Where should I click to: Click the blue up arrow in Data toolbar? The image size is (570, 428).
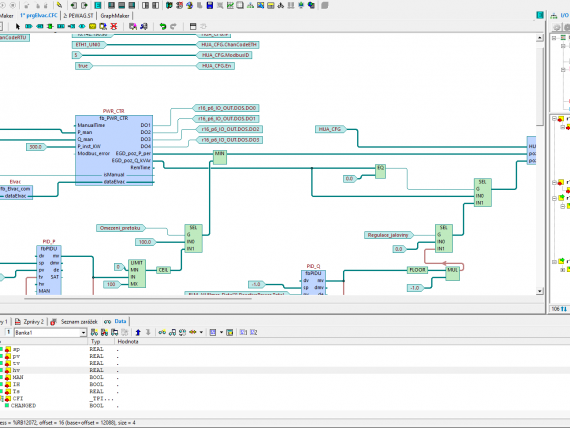pos(138,332)
